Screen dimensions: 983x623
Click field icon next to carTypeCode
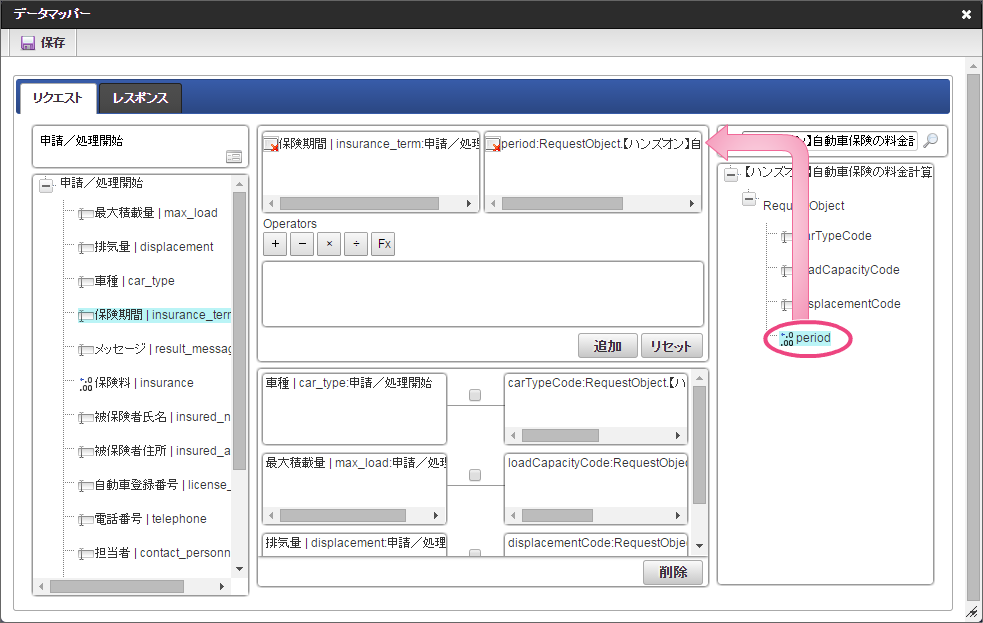787,237
